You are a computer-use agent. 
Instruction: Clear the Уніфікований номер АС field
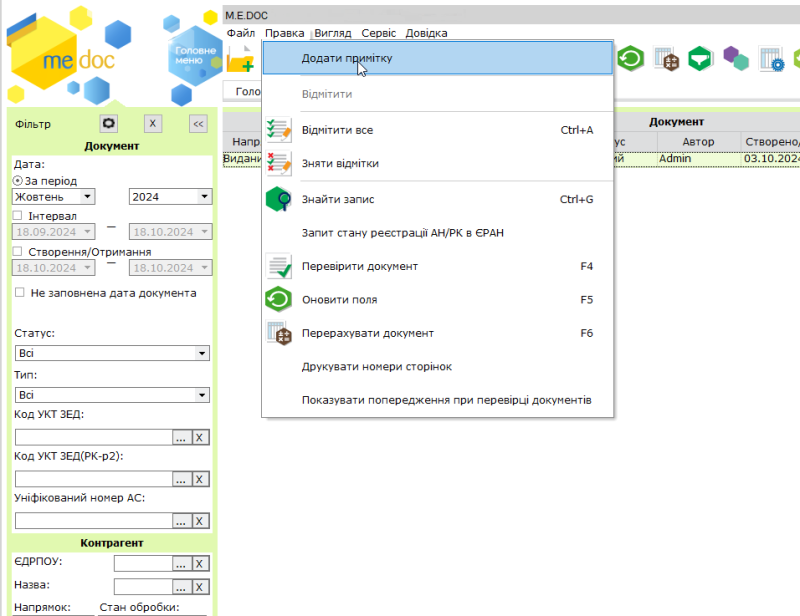[x=200, y=521]
